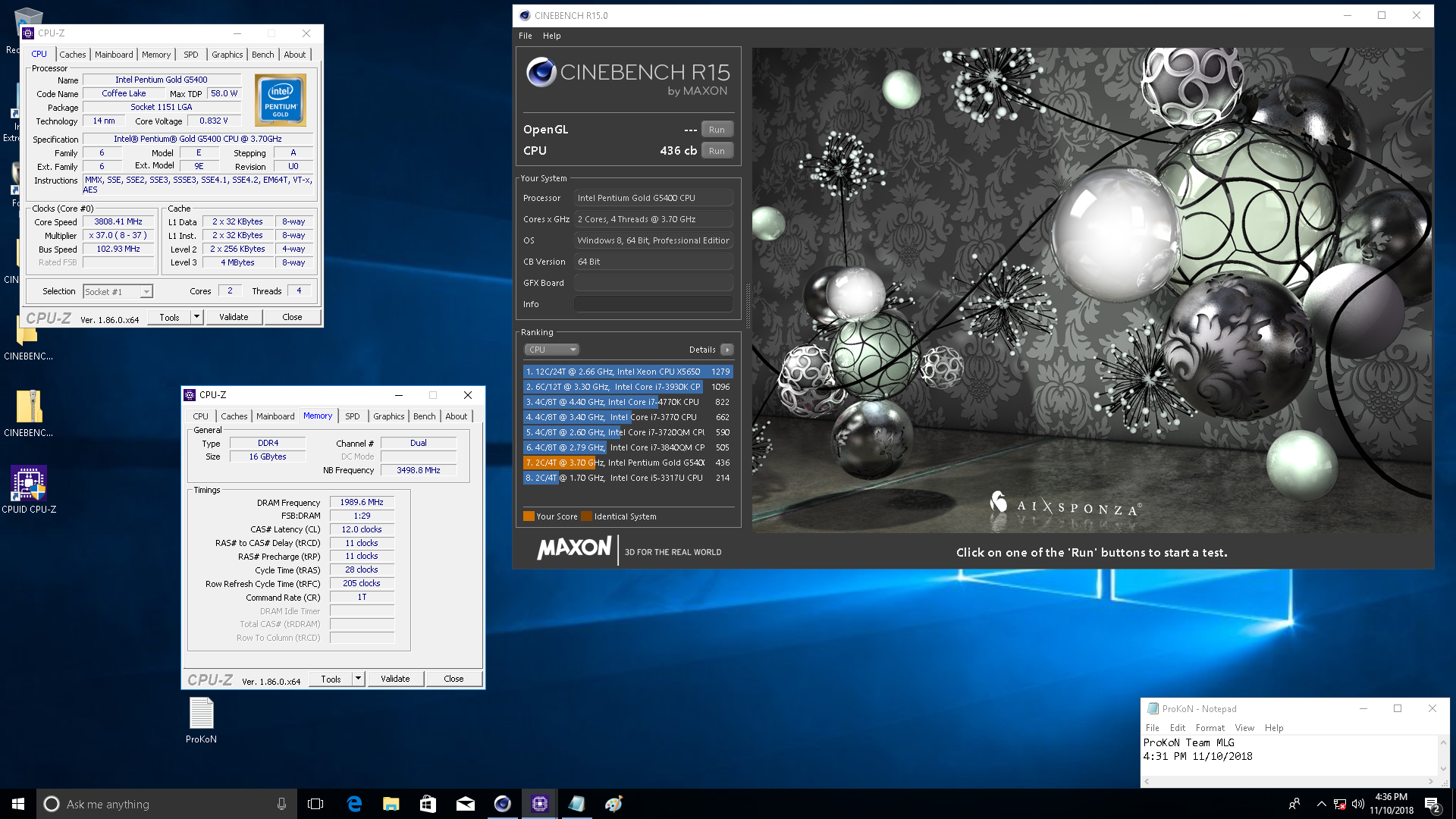The width and height of the screenshot is (1456, 819).
Task: Click the taskbar clock showing 4:36 PM
Action: point(1391,804)
